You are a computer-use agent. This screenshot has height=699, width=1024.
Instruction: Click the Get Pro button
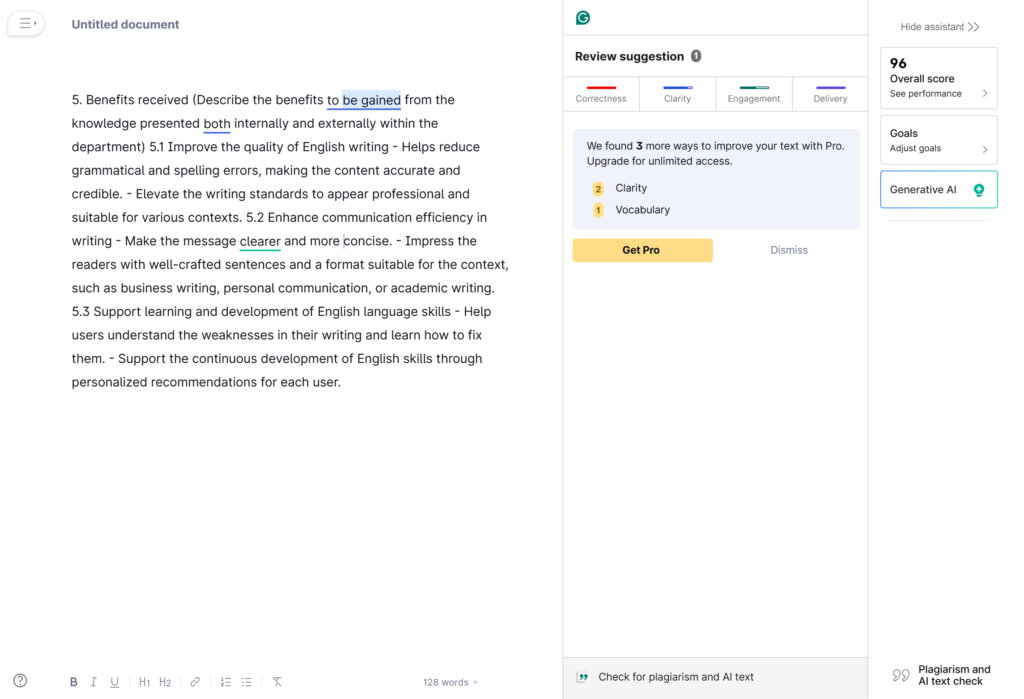click(642, 250)
